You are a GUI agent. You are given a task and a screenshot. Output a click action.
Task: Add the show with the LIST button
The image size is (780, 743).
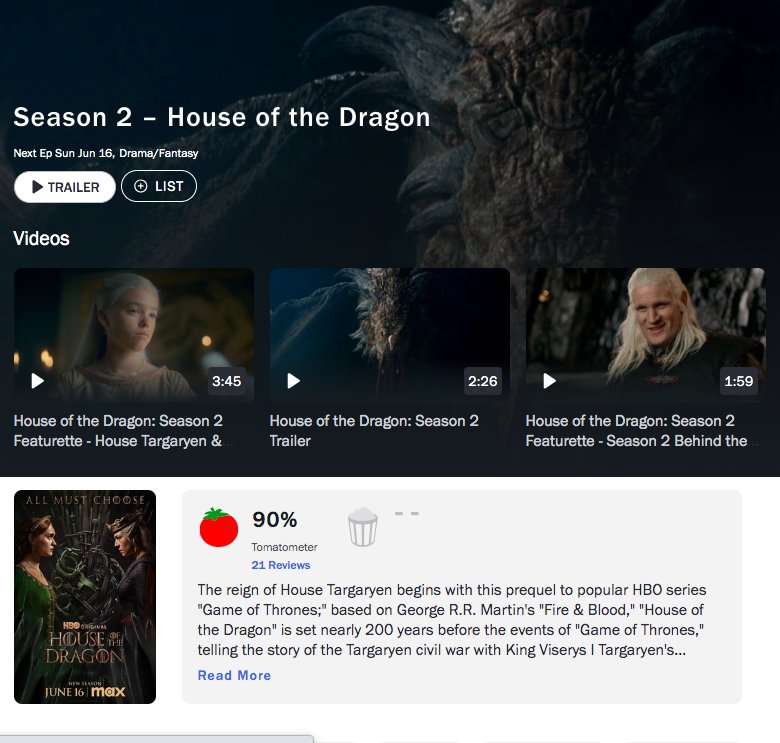click(159, 186)
